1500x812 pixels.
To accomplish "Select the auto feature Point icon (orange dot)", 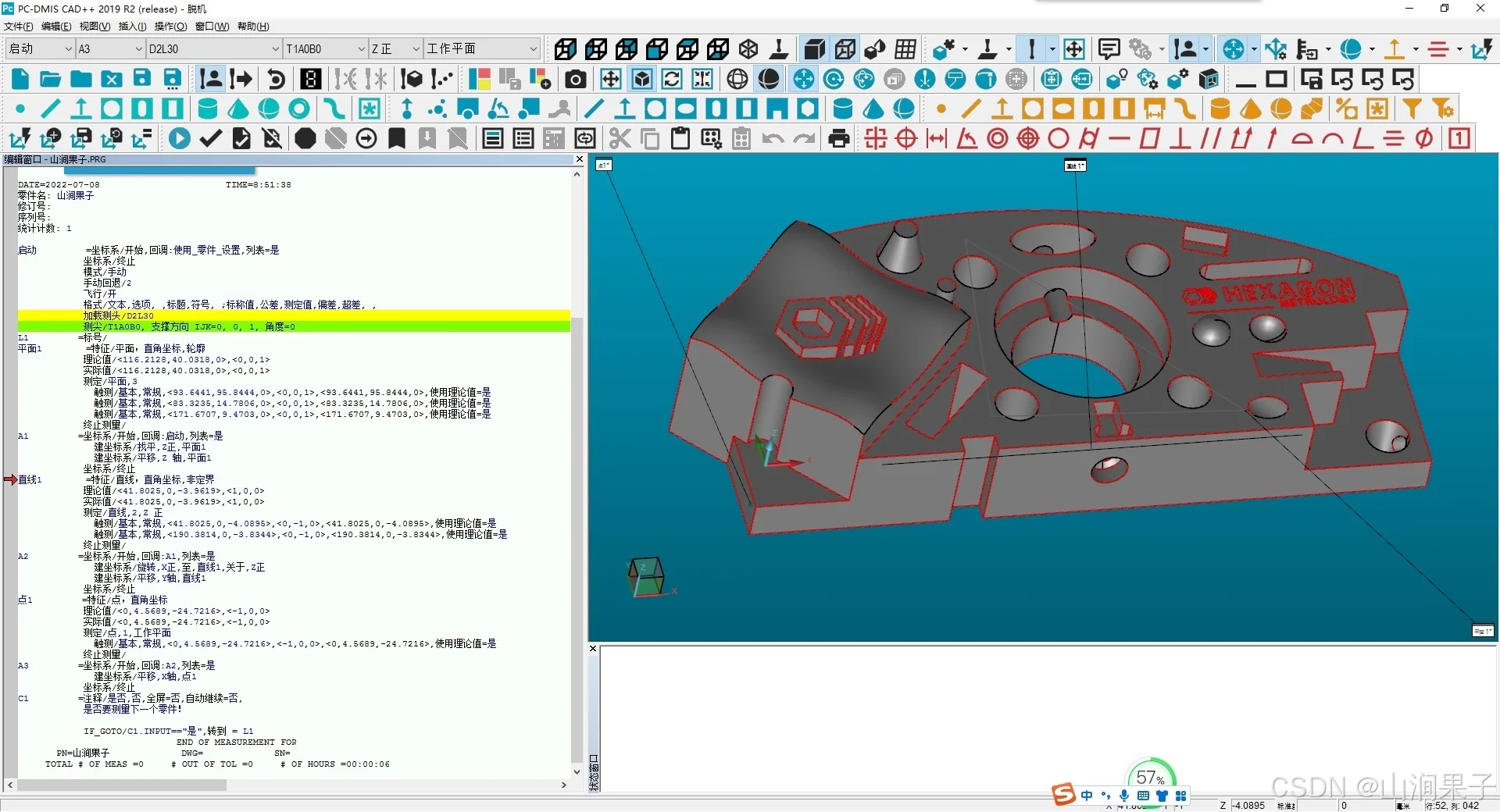I will click(941, 109).
